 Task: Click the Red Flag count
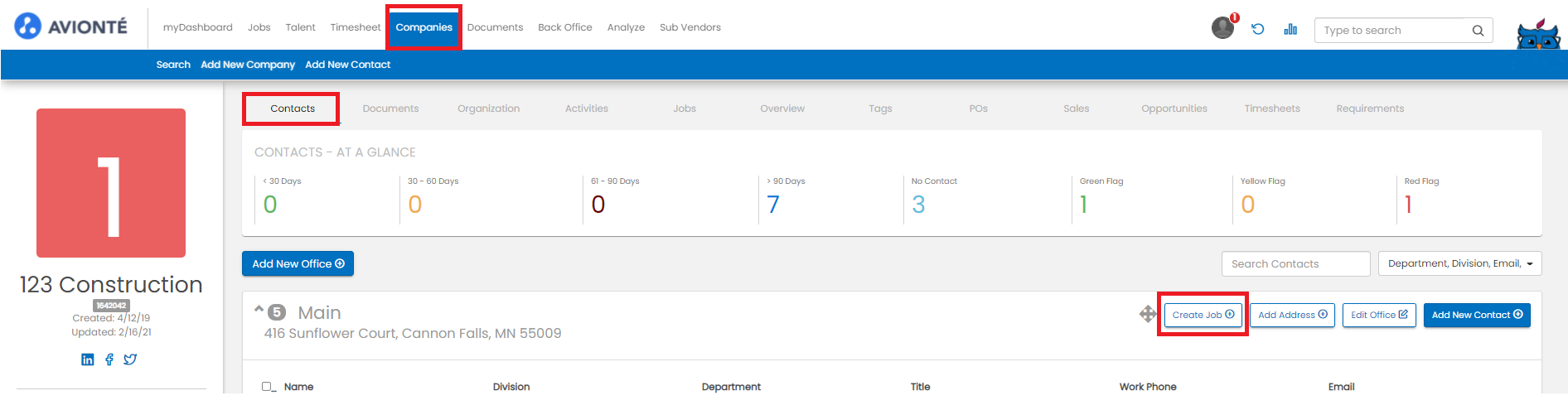(1408, 205)
